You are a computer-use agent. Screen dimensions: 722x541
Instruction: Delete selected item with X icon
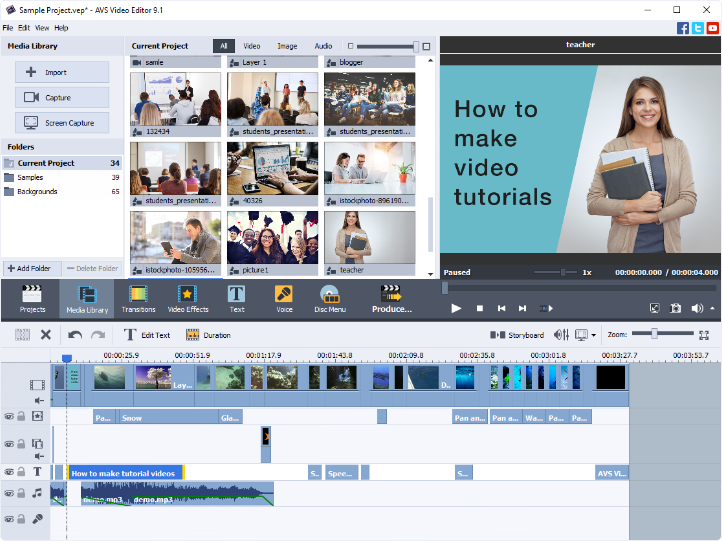pyautogui.click(x=45, y=335)
